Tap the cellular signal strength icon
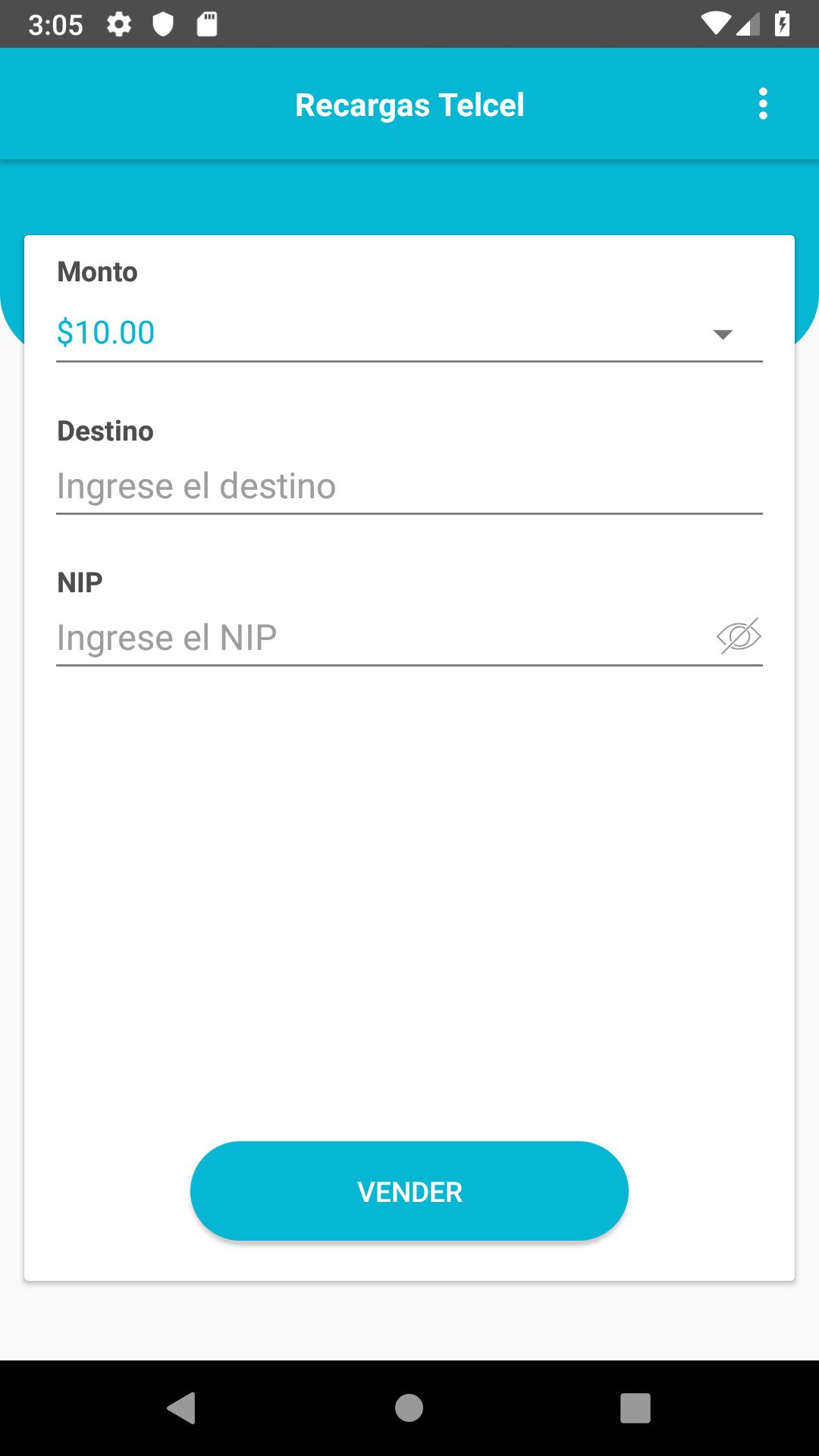This screenshot has height=1456, width=819. (748, 24)
